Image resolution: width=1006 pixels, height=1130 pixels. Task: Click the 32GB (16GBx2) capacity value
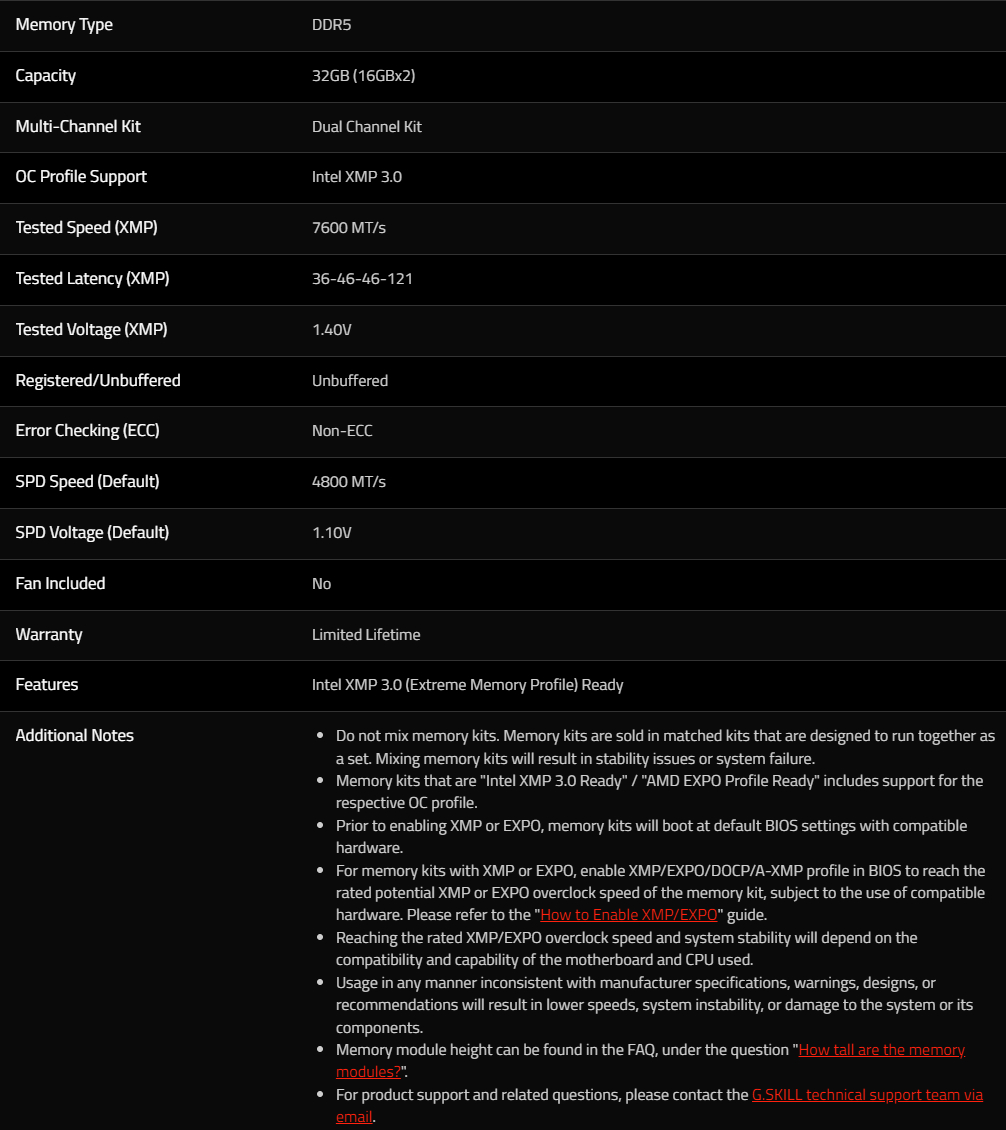[363, 76]
